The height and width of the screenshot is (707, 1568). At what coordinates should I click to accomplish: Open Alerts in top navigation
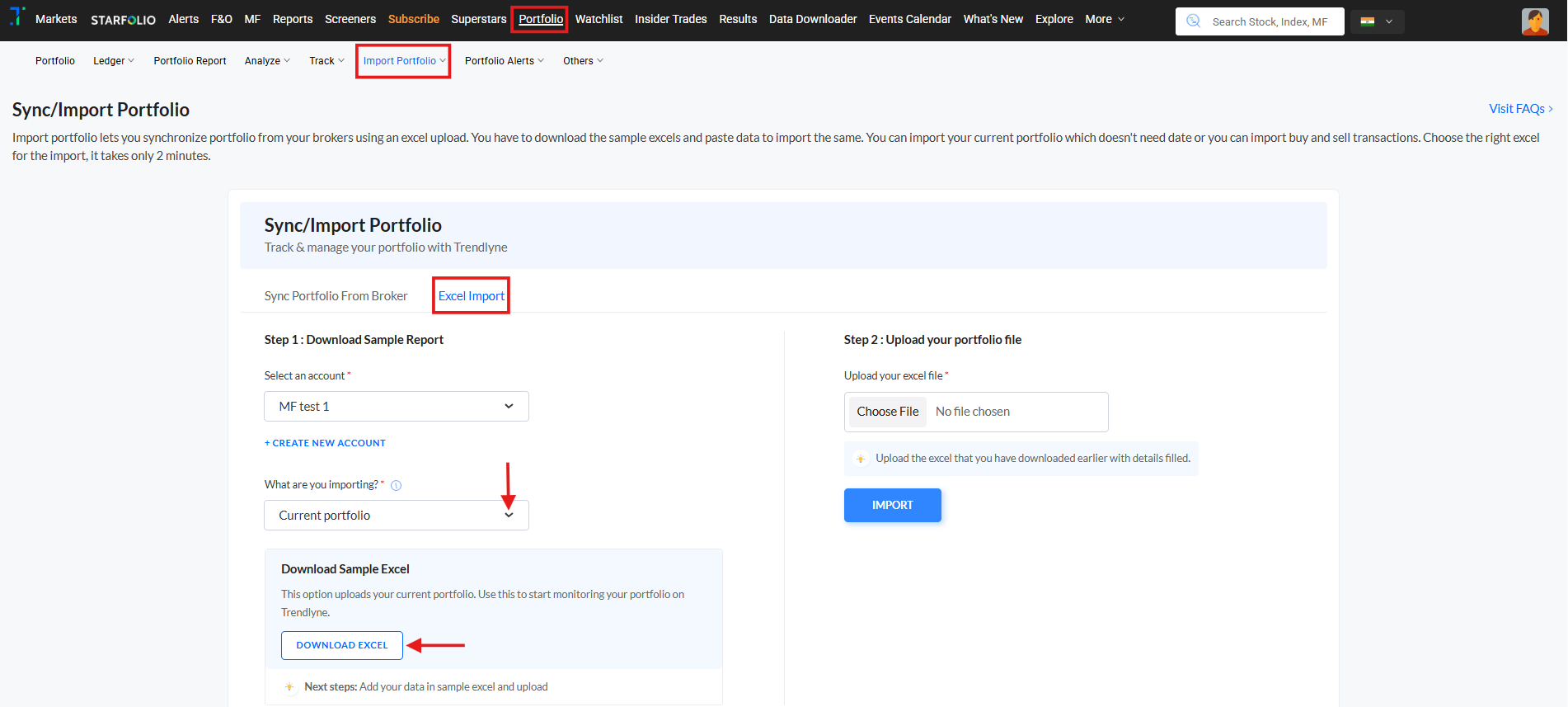click(x=183, y=19)
